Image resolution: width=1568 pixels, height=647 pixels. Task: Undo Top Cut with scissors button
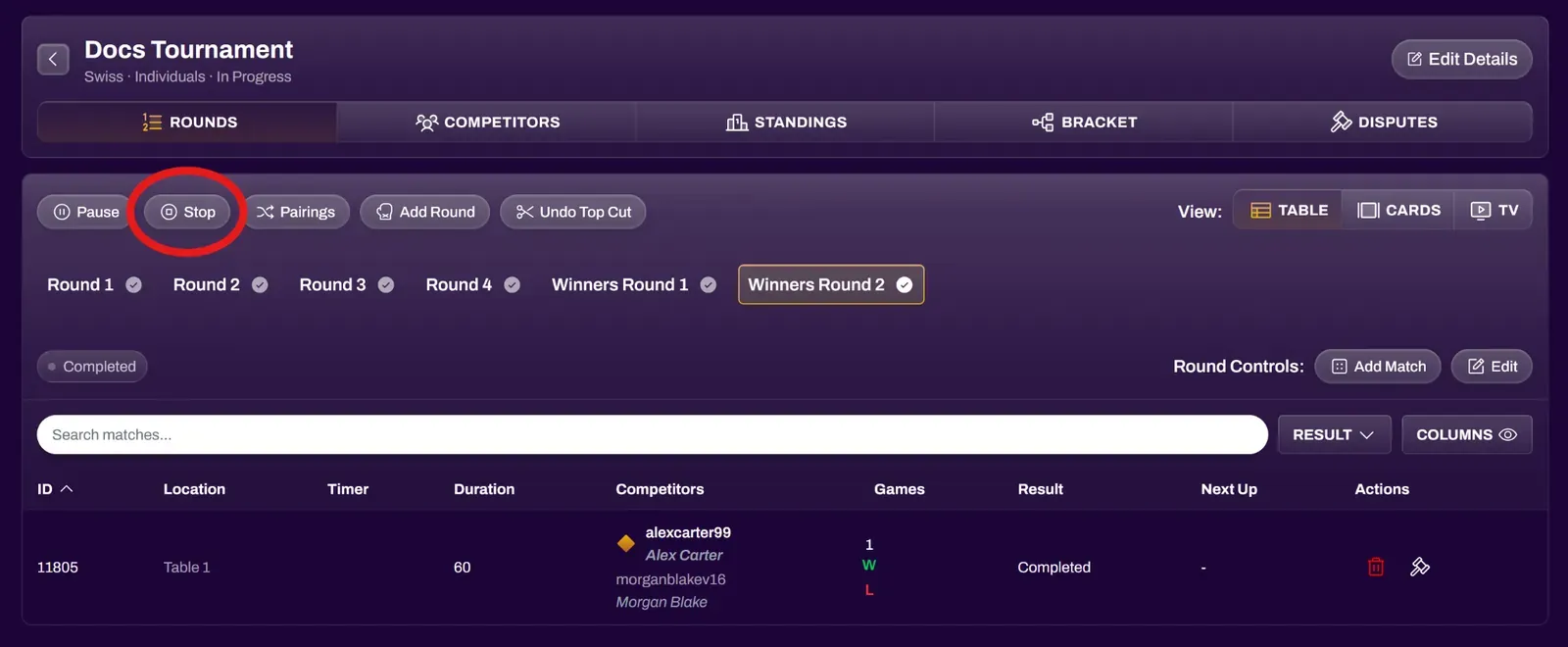tap(573, 212)
